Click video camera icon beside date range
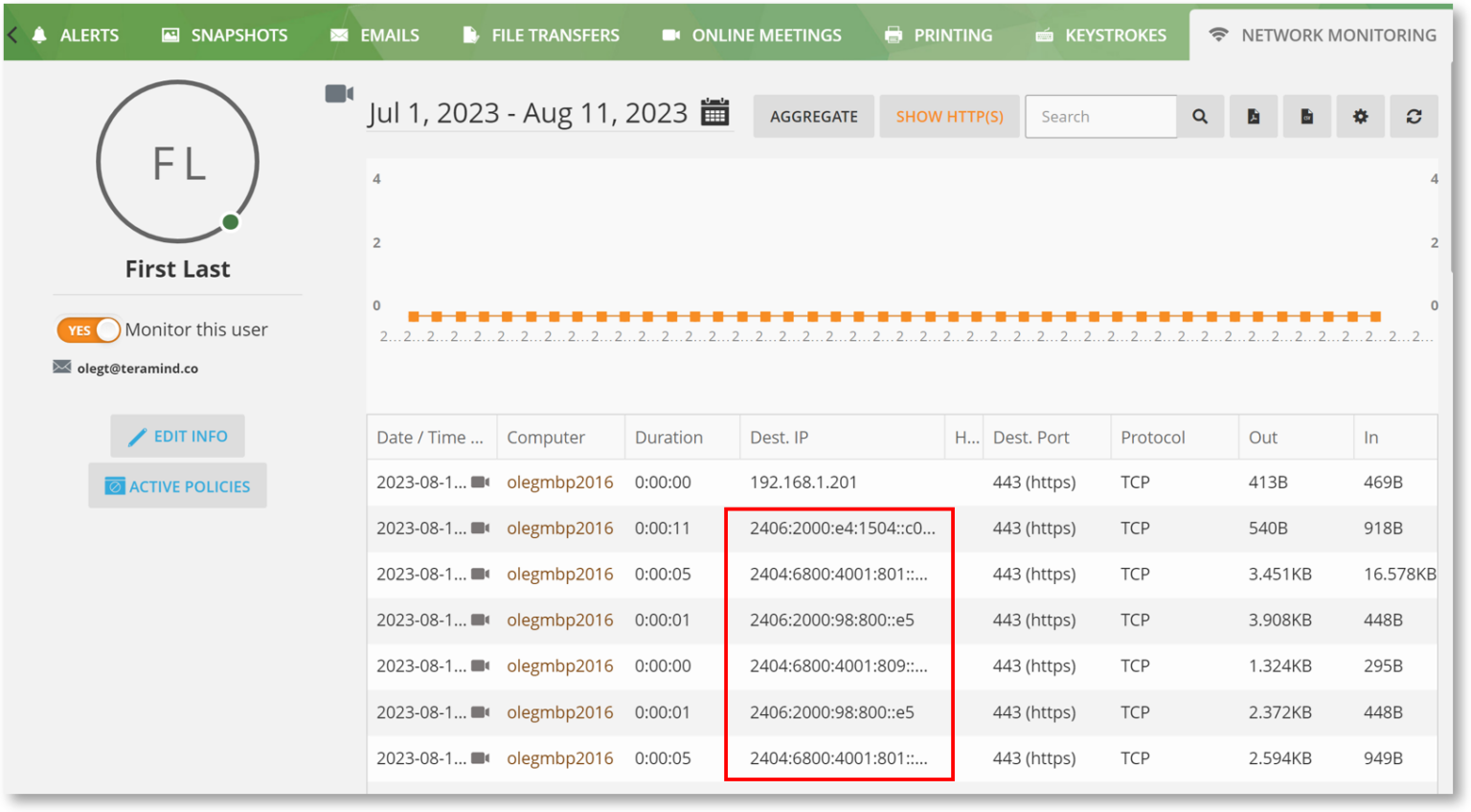Image resolution: width=1471 pixels, height=812 pixels. coord(338,94)
